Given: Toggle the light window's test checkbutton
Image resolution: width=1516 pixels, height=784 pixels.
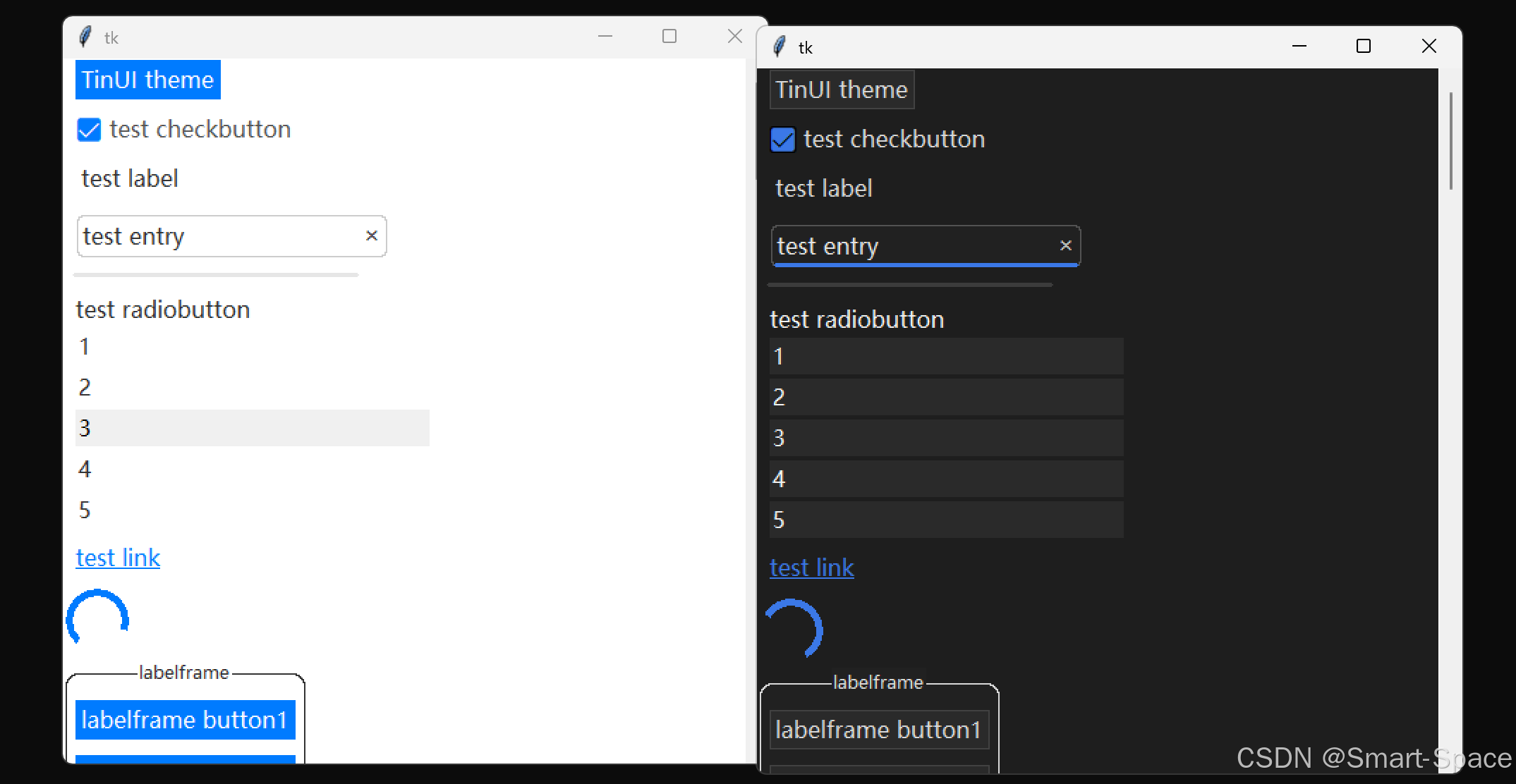Looking at the screenshot, I should point(90,130).
